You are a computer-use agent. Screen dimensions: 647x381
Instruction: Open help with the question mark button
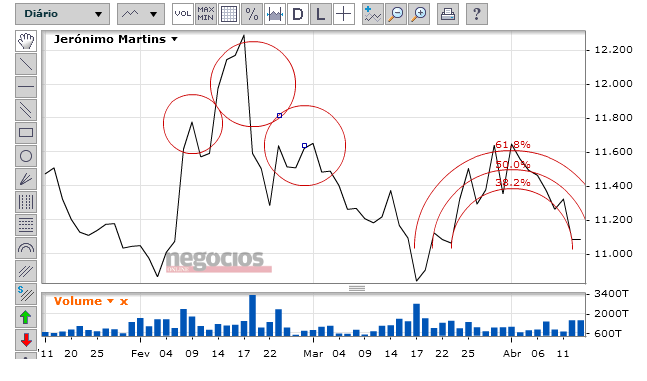point(477,14)
